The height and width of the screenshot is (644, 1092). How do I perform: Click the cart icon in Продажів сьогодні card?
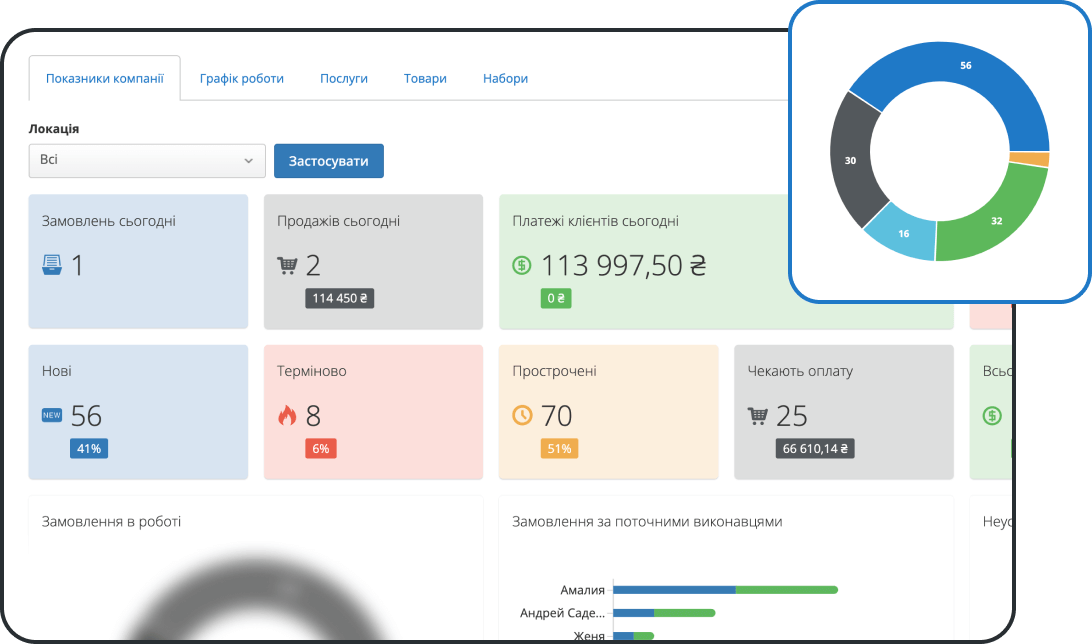(287, 265)
